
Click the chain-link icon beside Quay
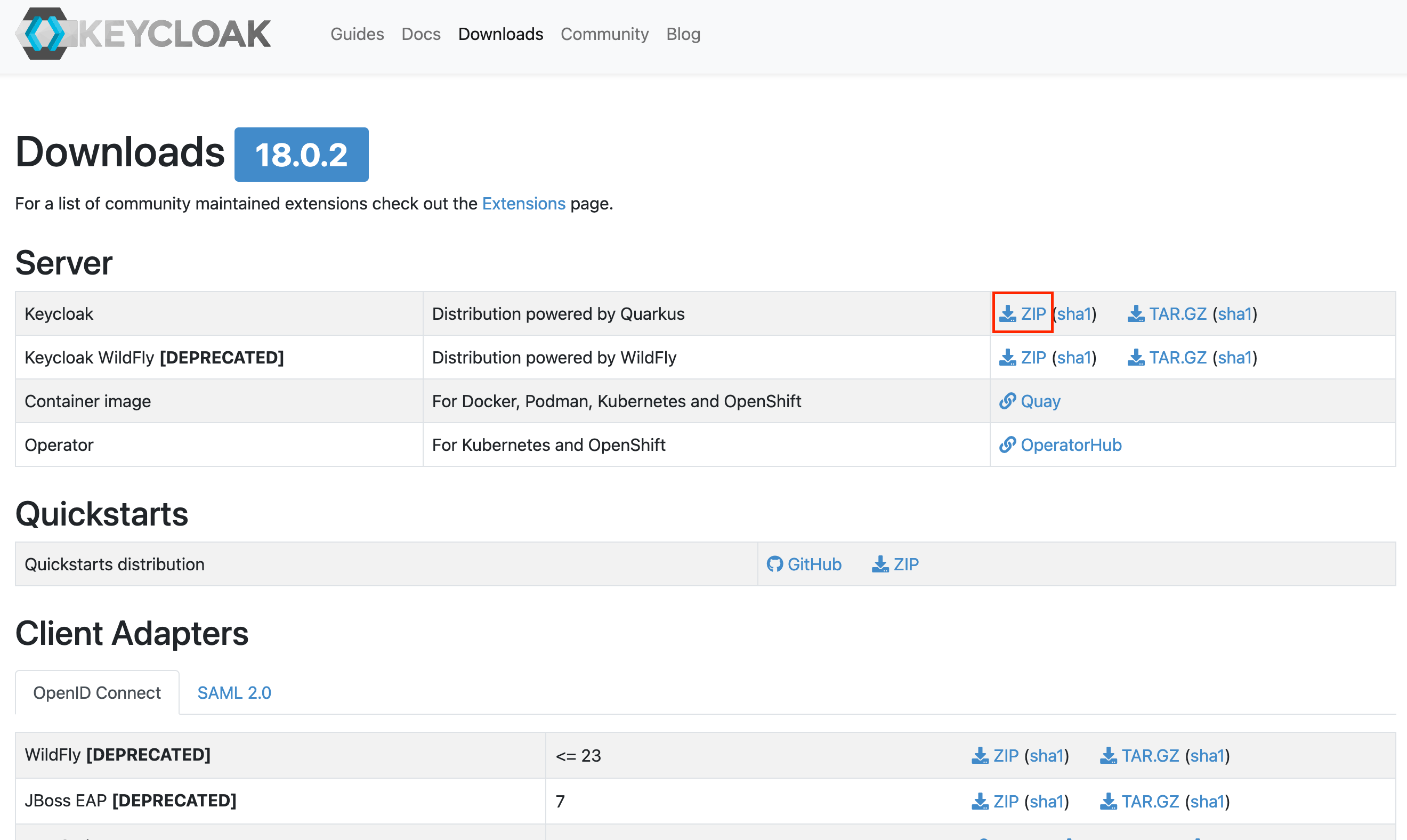point(1007,401)
